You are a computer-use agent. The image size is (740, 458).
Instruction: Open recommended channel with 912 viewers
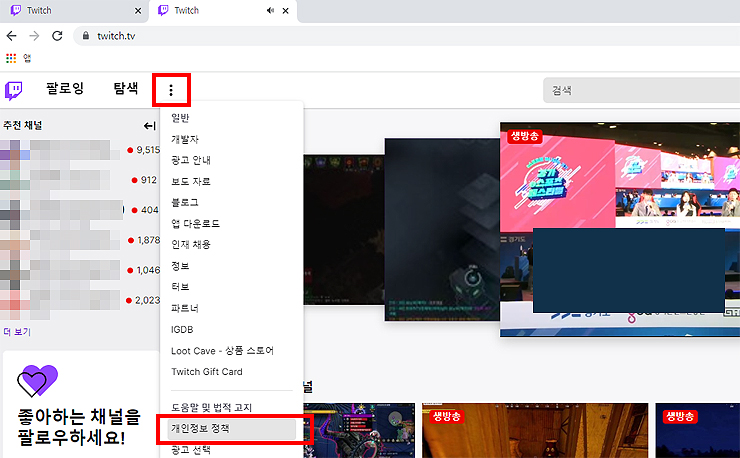click(x=80, y=180)
